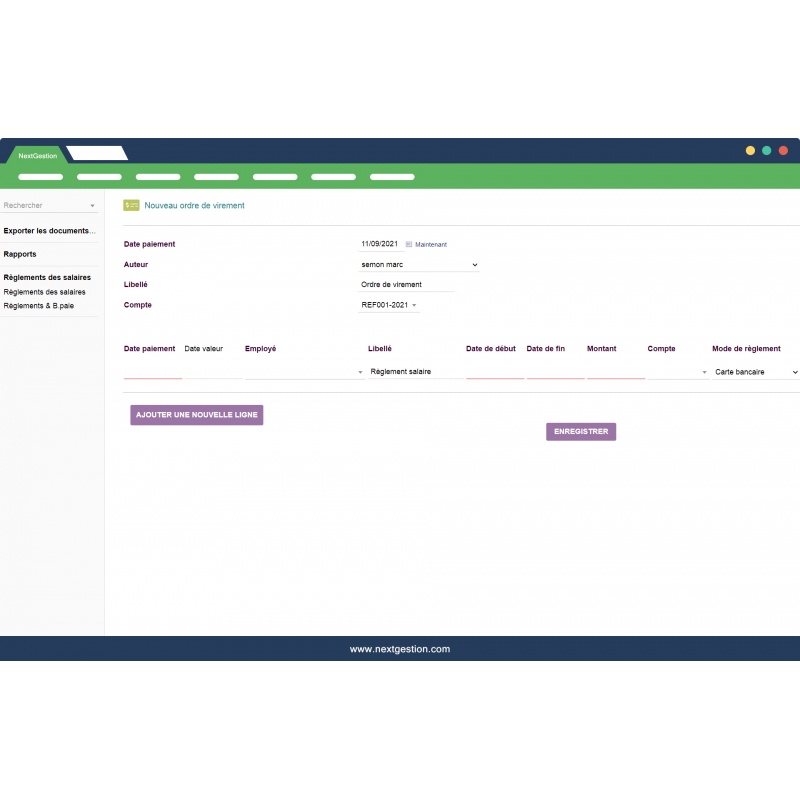Click the "AJOUTER UNE NOUVELLE LIGNE" button
This screenshot has width=800, height=800.
196,414
